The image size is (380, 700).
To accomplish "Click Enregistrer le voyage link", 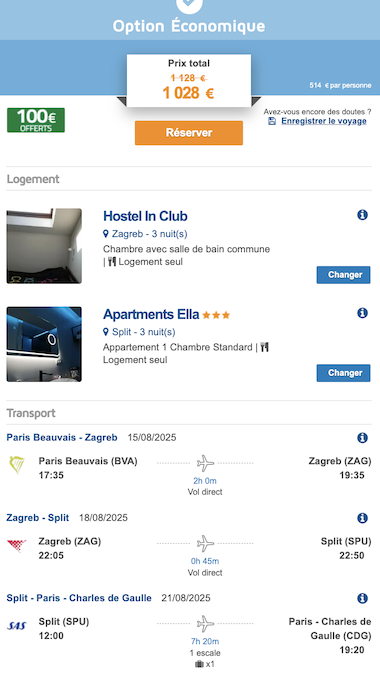I will coord(324,121).
